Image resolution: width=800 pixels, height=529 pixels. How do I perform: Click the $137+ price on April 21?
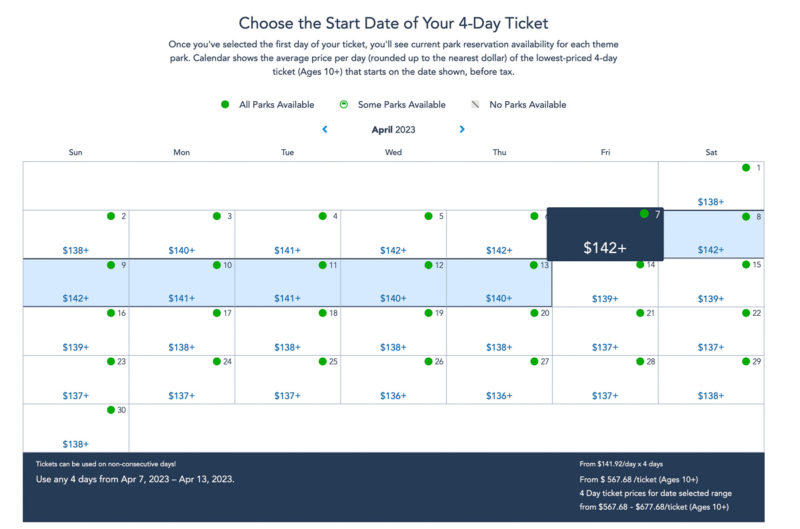tap(605, 347)
